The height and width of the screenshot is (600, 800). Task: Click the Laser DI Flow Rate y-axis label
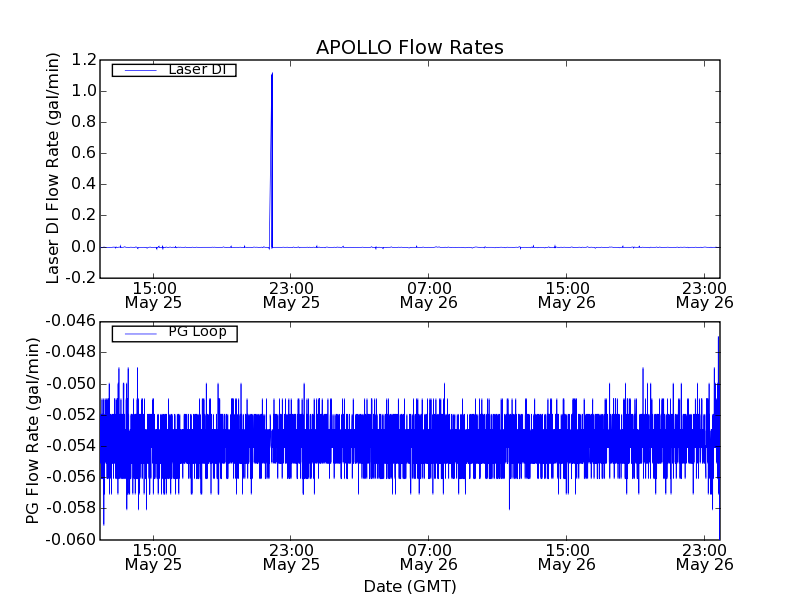pos(54,168)
